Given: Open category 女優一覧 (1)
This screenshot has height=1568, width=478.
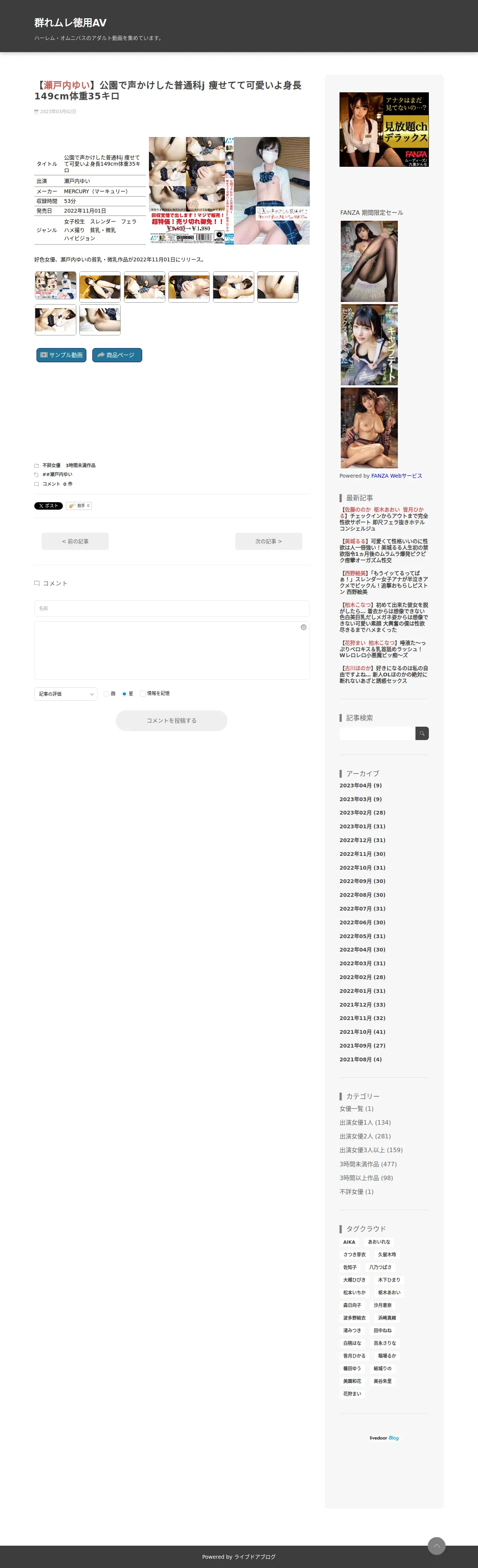Looking at the screenshot, I should [356, 1109].
